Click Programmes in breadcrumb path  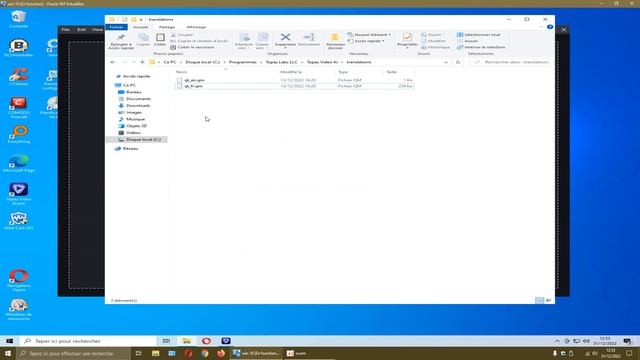point(243,62)
